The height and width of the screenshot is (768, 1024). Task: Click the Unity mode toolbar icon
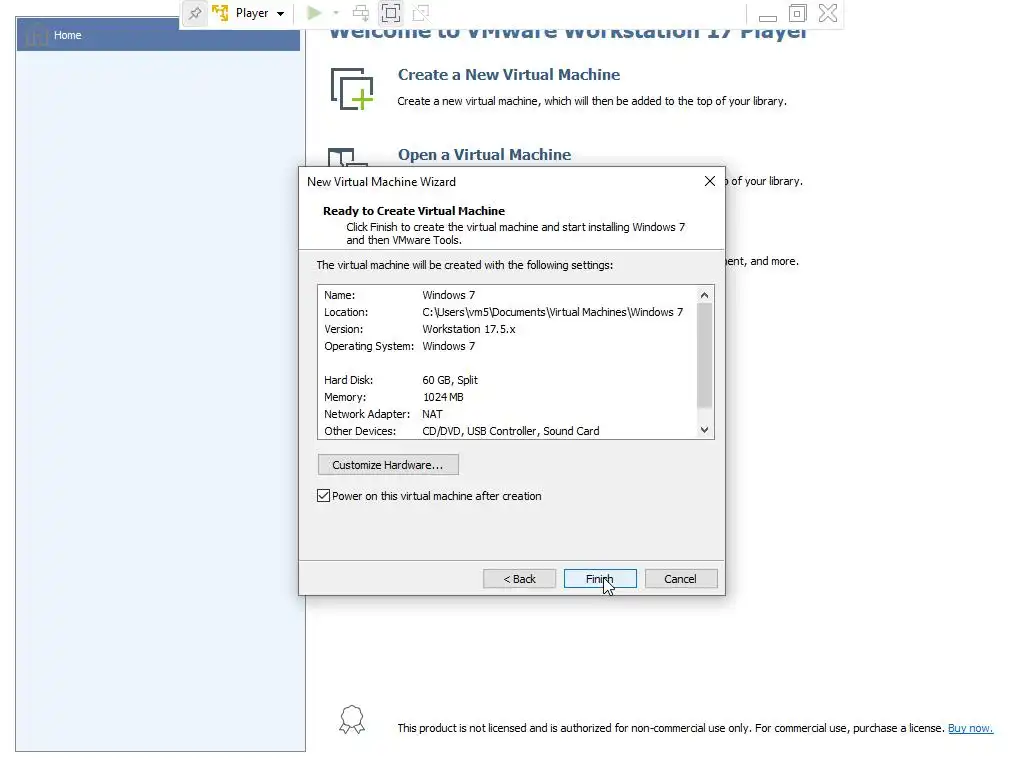[x=421, y=13]
